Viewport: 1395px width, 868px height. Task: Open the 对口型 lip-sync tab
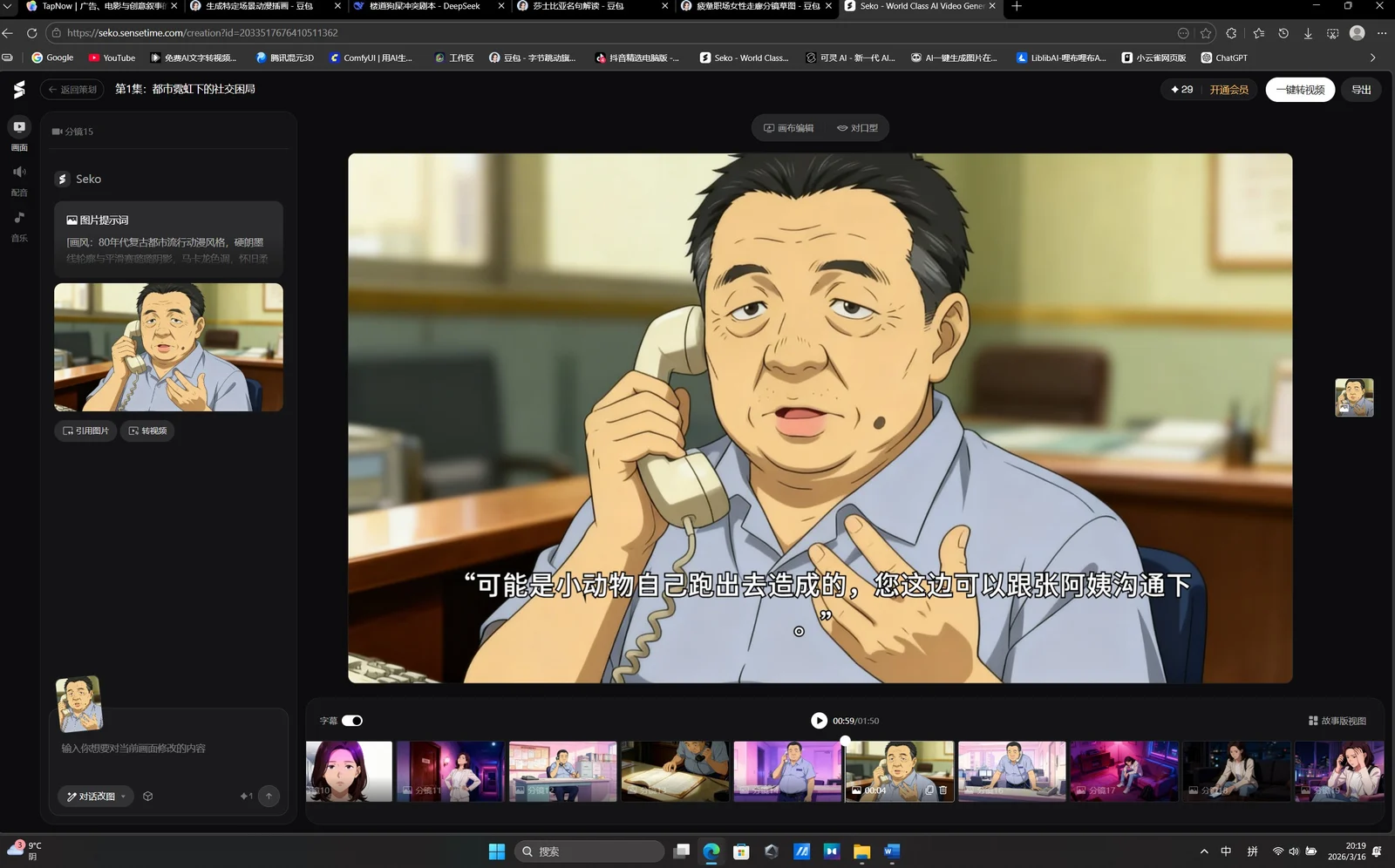click(858, 128)
